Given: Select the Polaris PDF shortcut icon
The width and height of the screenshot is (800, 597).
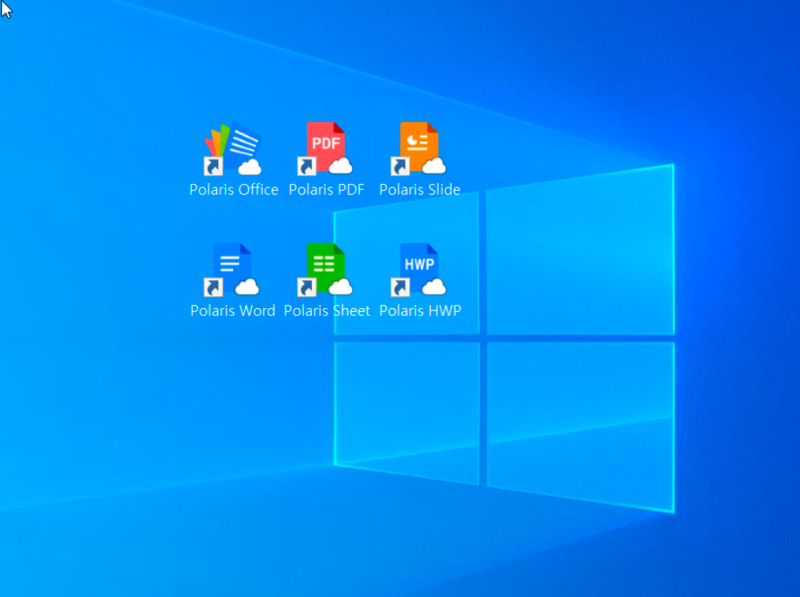Looking at the screenshot, I should pyautogui.click(x=326, y=148).
